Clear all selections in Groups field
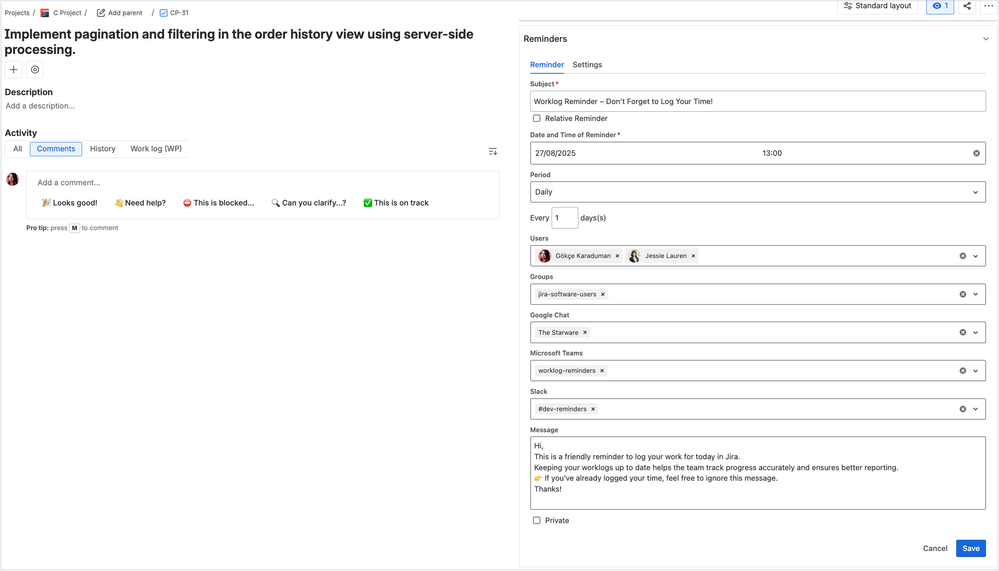The width and height of the screenshot is (999, 571). point(963,294)
